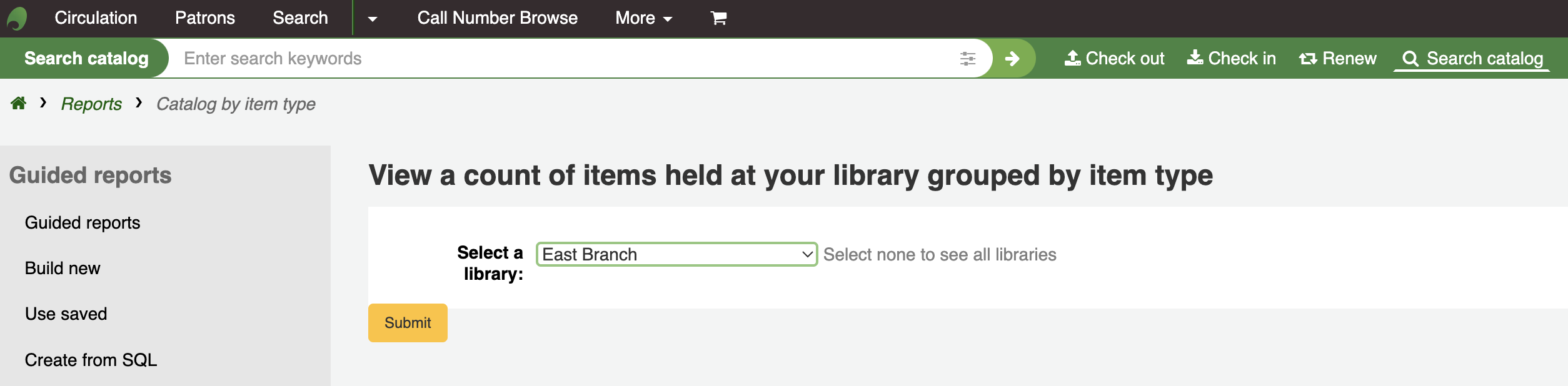The width and height of the screenshot is (1568, 386).
Task: Open Create from SQL in the sidebar
Action: [91, 360]
